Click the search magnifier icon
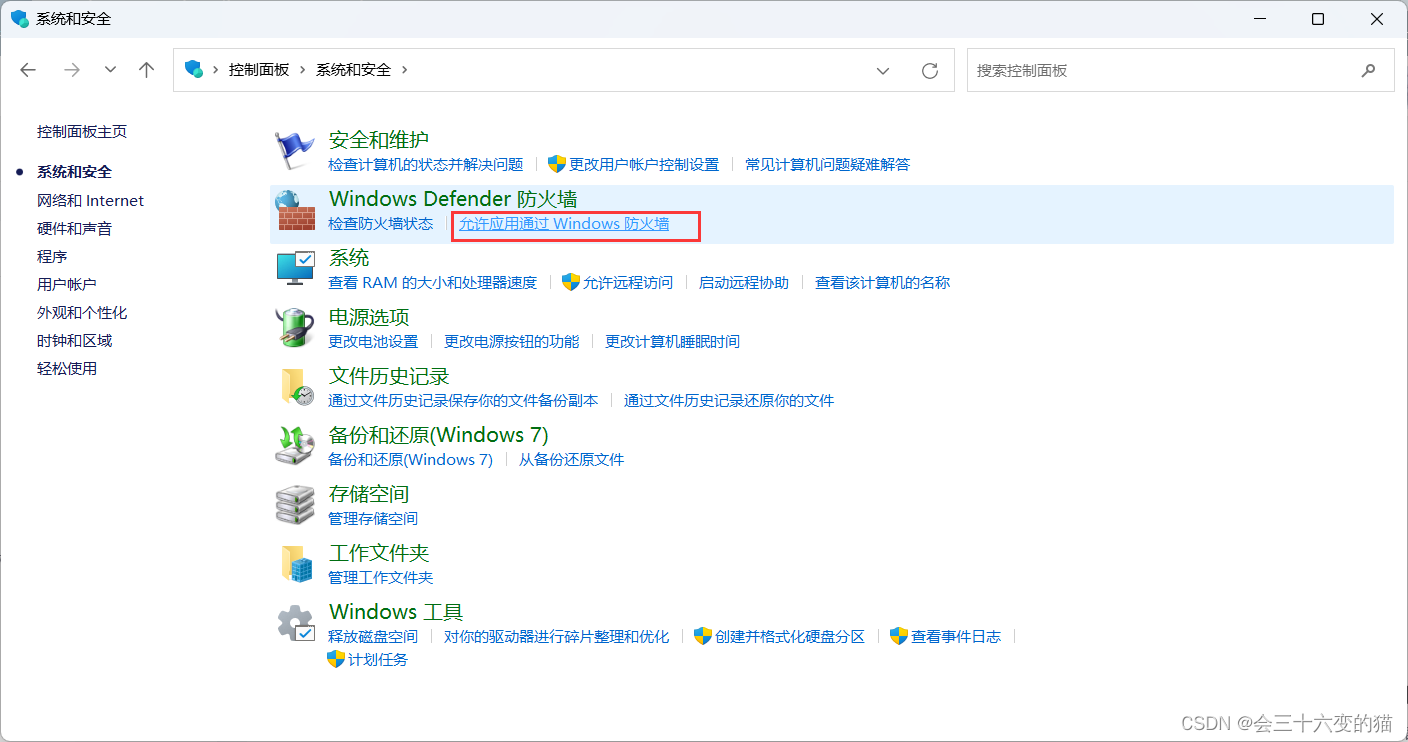Screen dimensions: 1408x742 [1369, 70]
